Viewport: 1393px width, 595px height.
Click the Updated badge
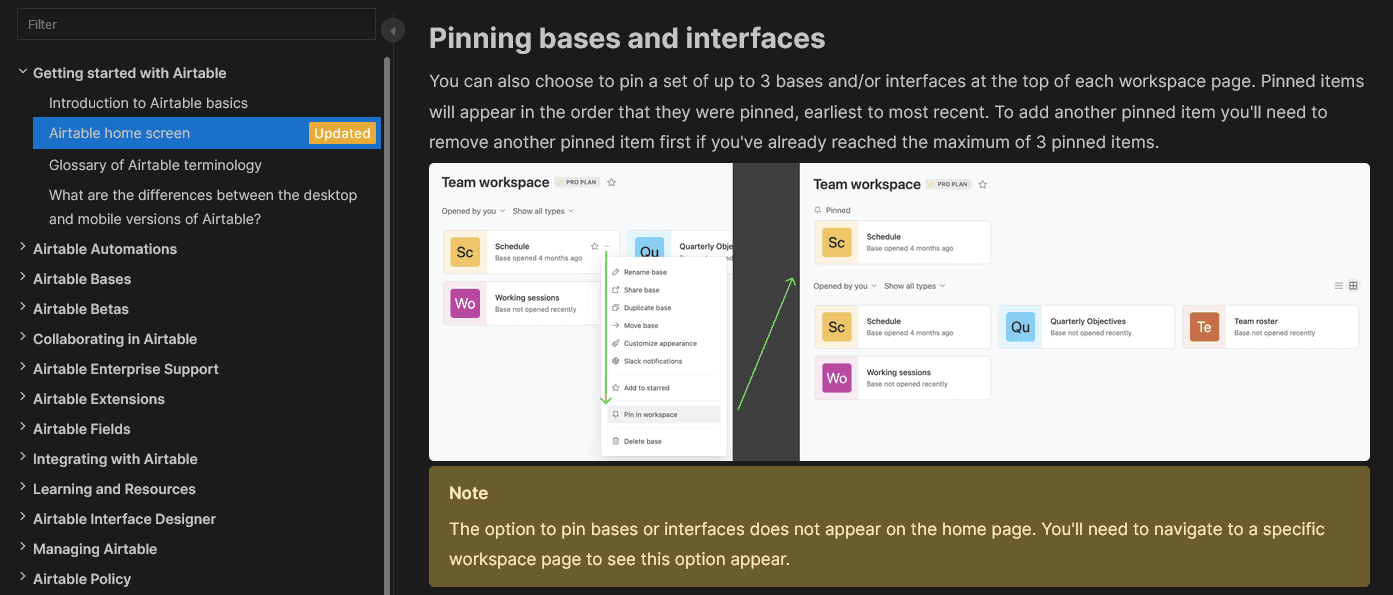tap(342, 133)
